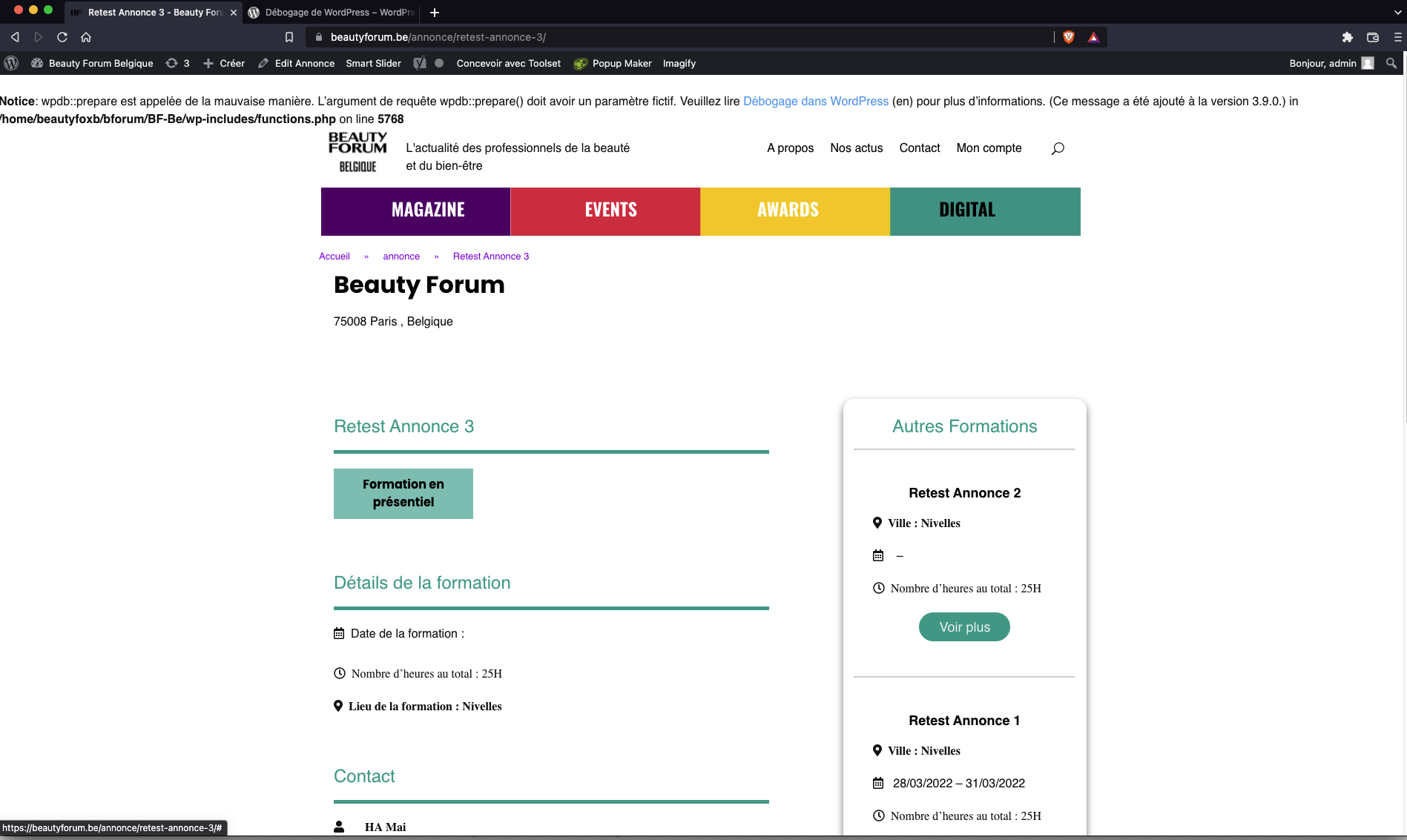Click 75008 Paris , Belgique address
The image size is (1407, 840).
(393, 322)
